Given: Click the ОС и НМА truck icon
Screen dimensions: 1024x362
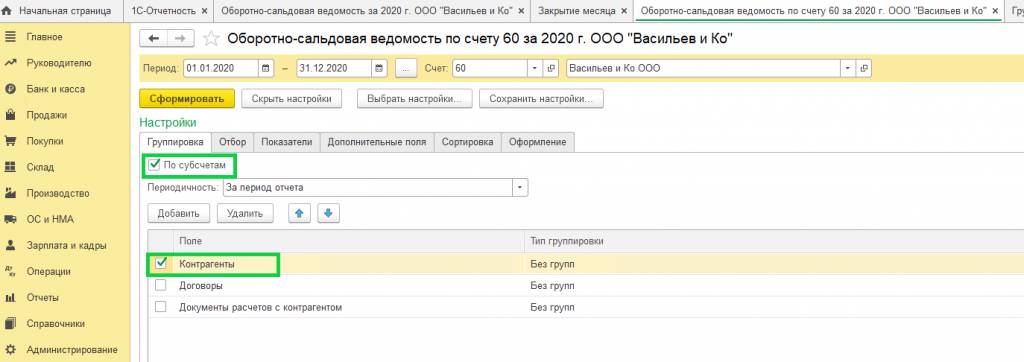Looking at the screenshot, I should coord(10,220).
